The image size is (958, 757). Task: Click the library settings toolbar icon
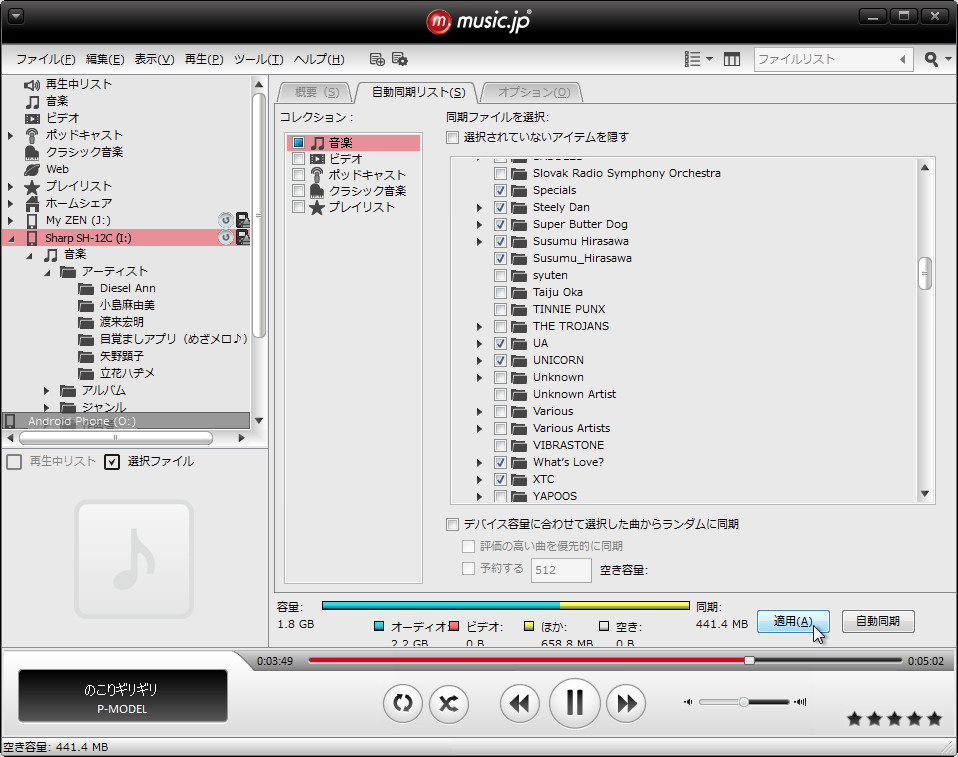(400, 59)
